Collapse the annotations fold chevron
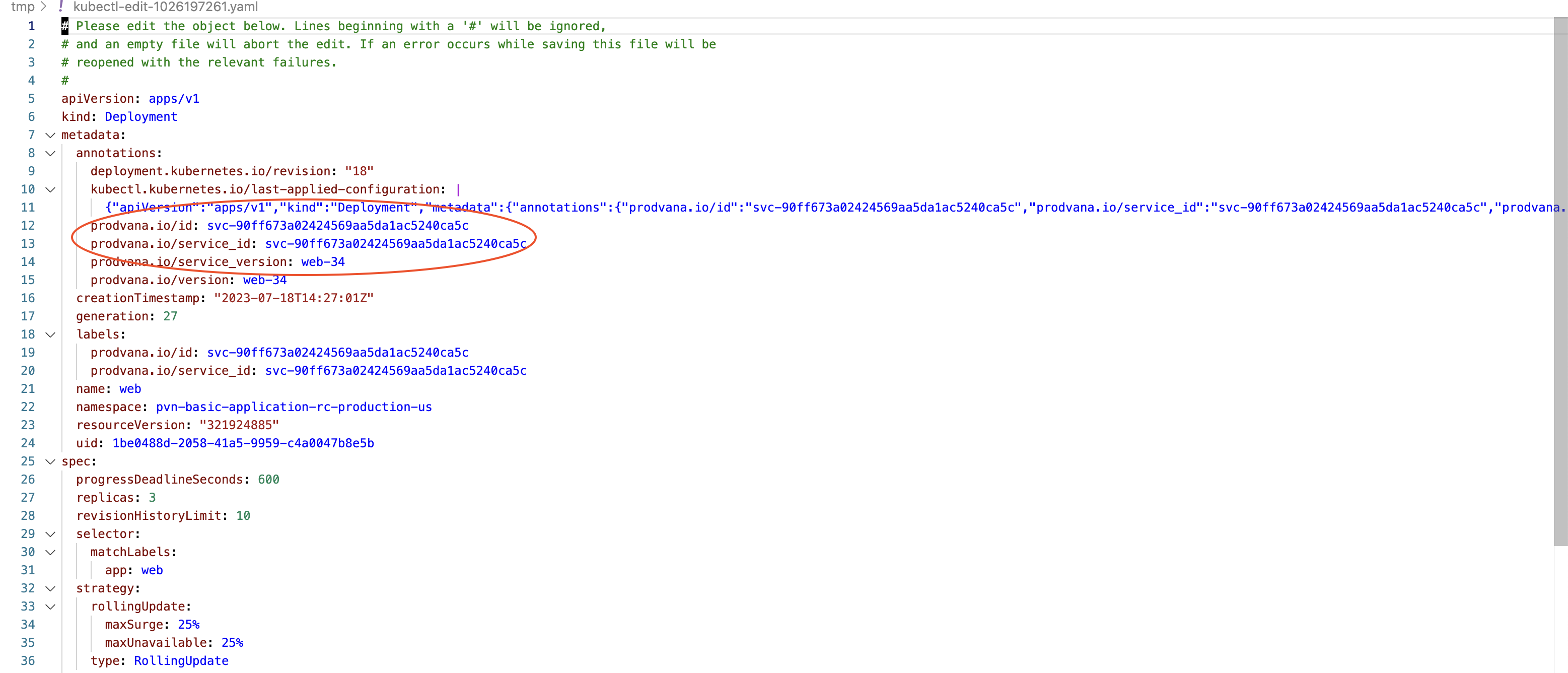 click(x=50, y=154)
